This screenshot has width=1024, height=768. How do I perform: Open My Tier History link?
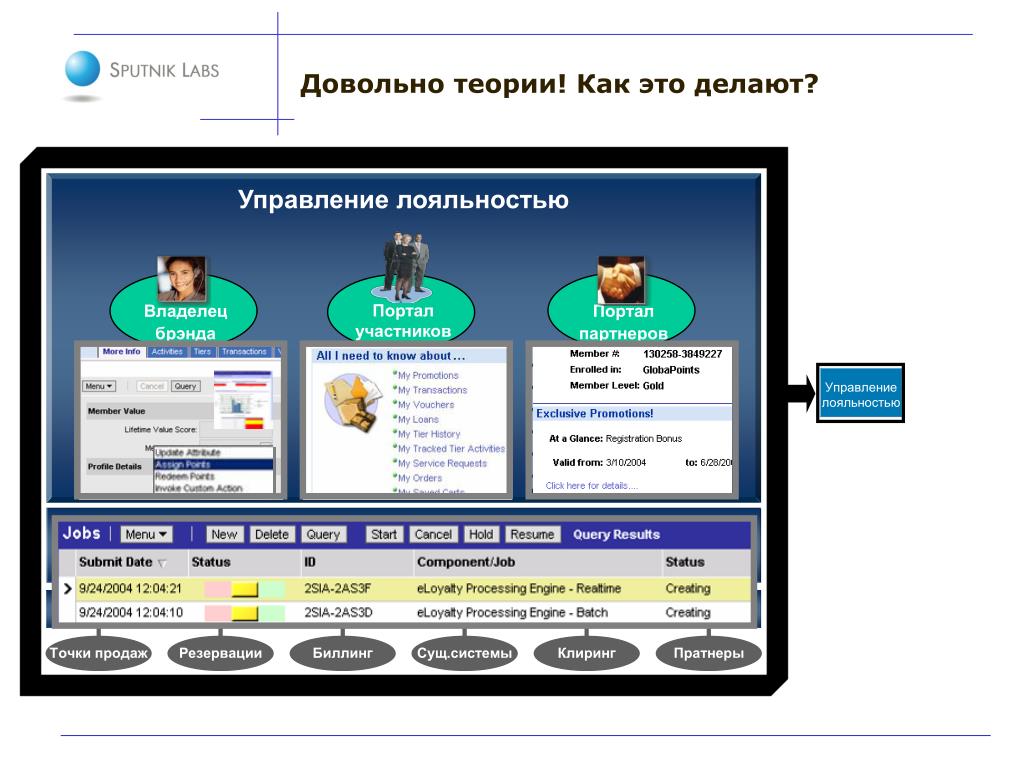click(428, 434)
